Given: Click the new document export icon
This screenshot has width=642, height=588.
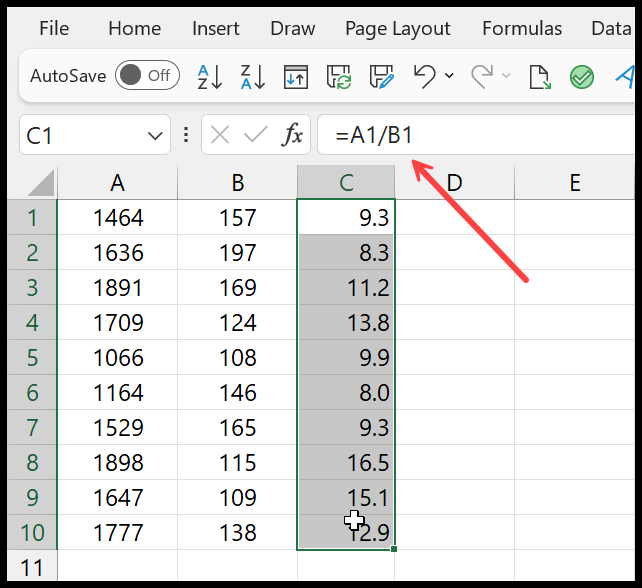Looking at the screenshot, I should (540, 77).
